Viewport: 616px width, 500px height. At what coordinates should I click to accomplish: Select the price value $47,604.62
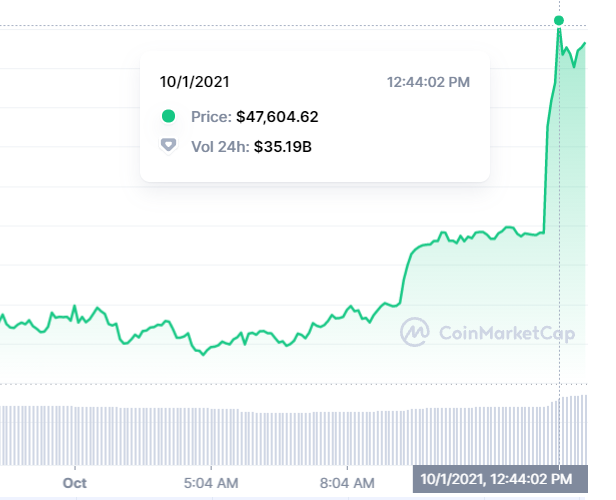click(x=277, y=117)
